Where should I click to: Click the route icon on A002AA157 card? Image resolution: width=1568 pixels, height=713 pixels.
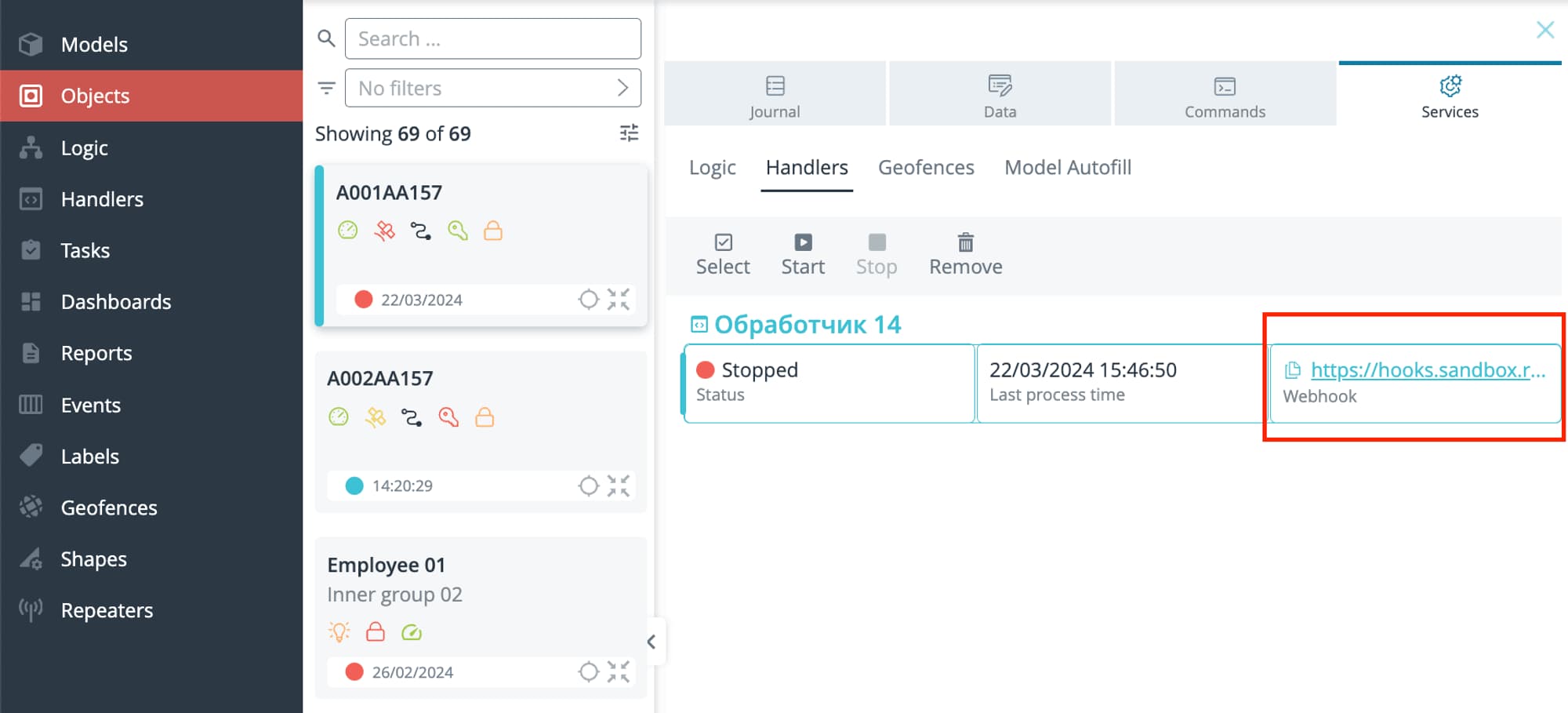coord(411,417)
